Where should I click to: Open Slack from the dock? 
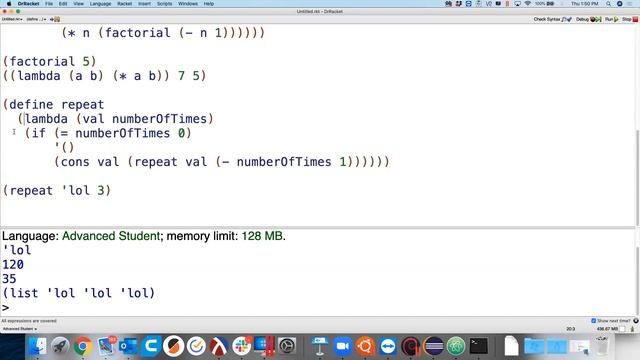click(x=242, y=346)
